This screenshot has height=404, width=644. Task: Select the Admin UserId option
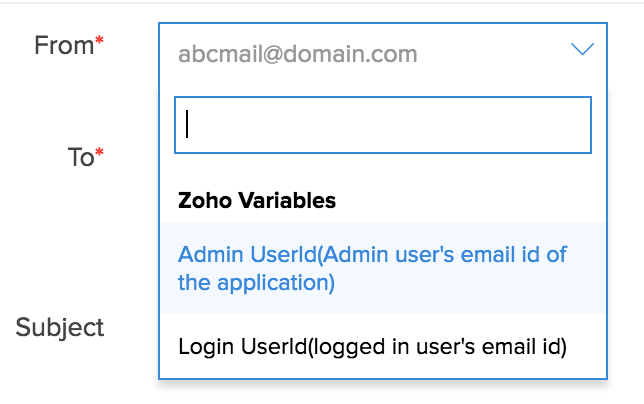tap(372, 268)
